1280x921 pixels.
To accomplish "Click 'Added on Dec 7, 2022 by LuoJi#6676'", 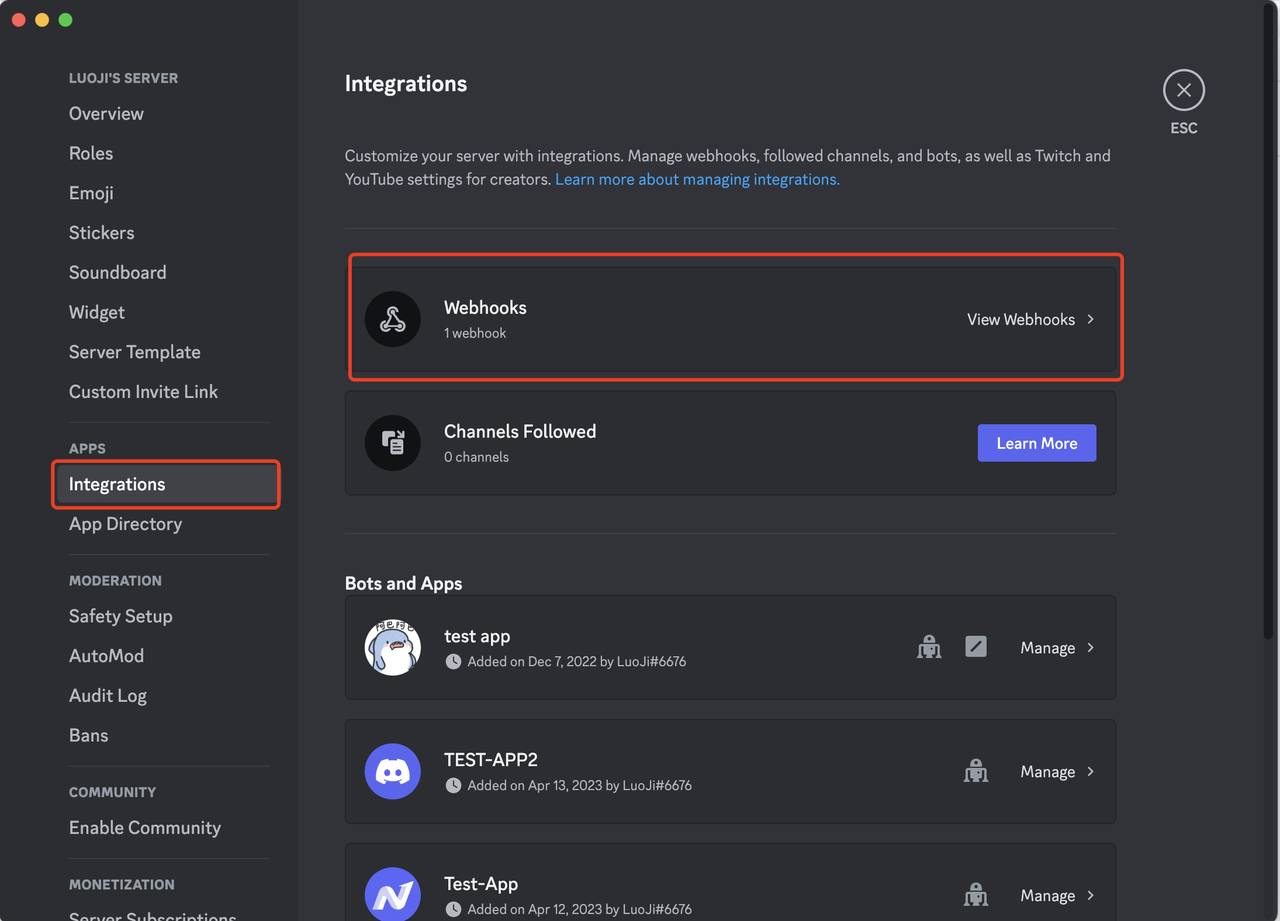I will [577, 661].
